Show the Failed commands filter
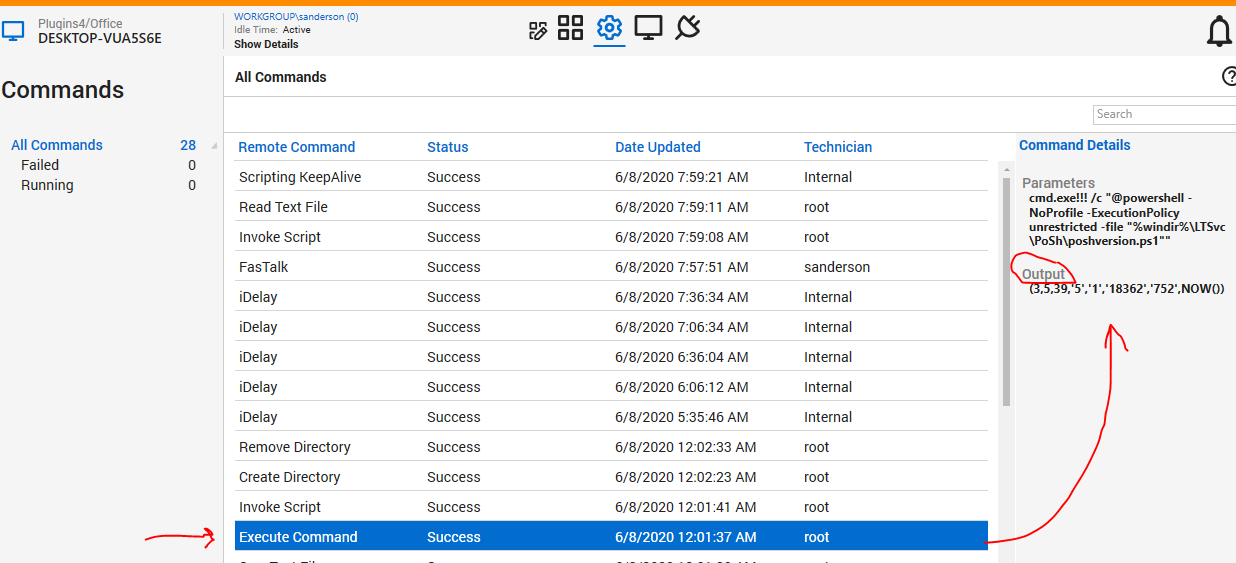The width and height of the screenshot is (1236, 563). point(40,165)
